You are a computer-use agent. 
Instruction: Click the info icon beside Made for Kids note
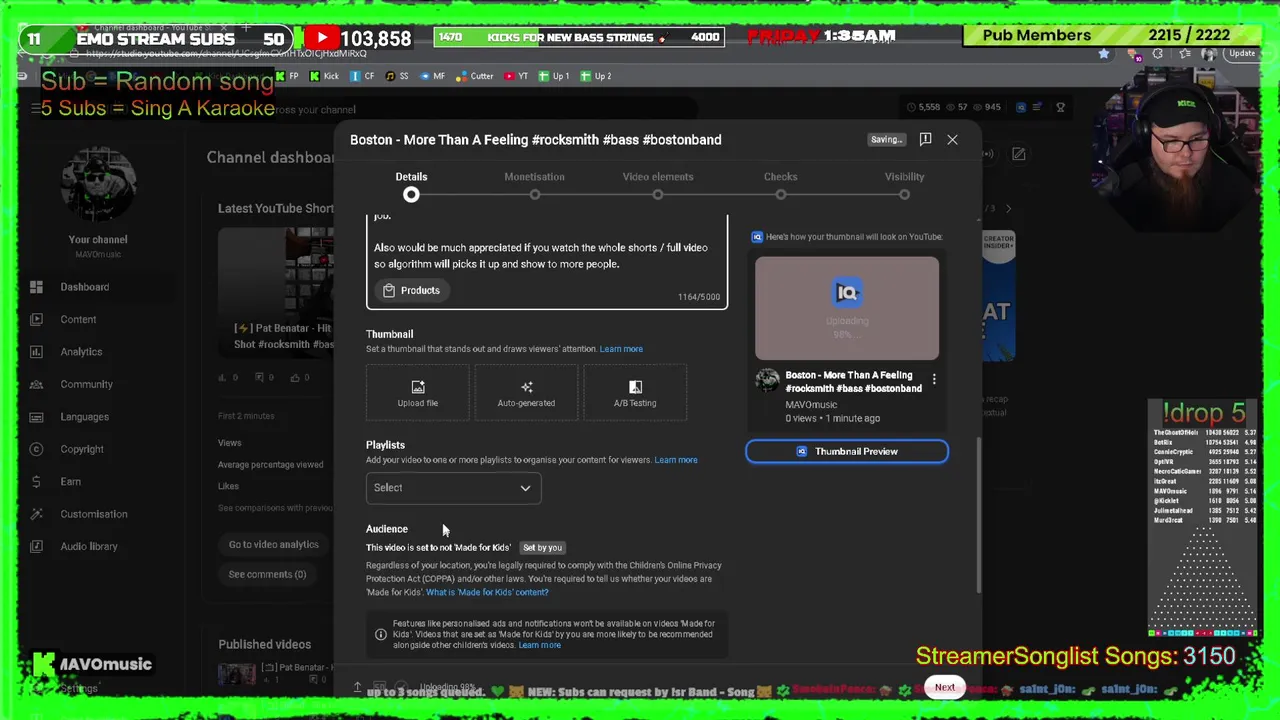tap(380, 635)
